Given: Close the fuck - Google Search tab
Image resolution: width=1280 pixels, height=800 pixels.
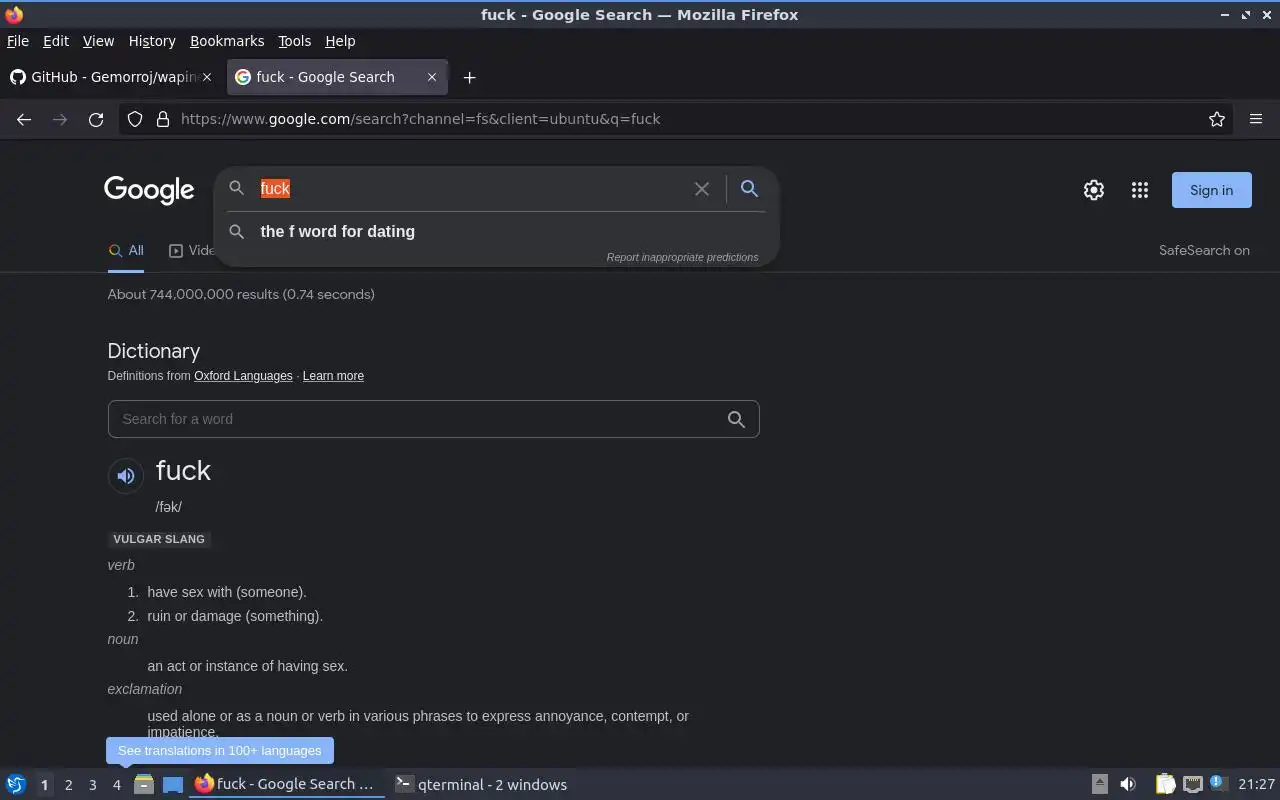Looking at the screenshot, I should [x=432, y=77].
